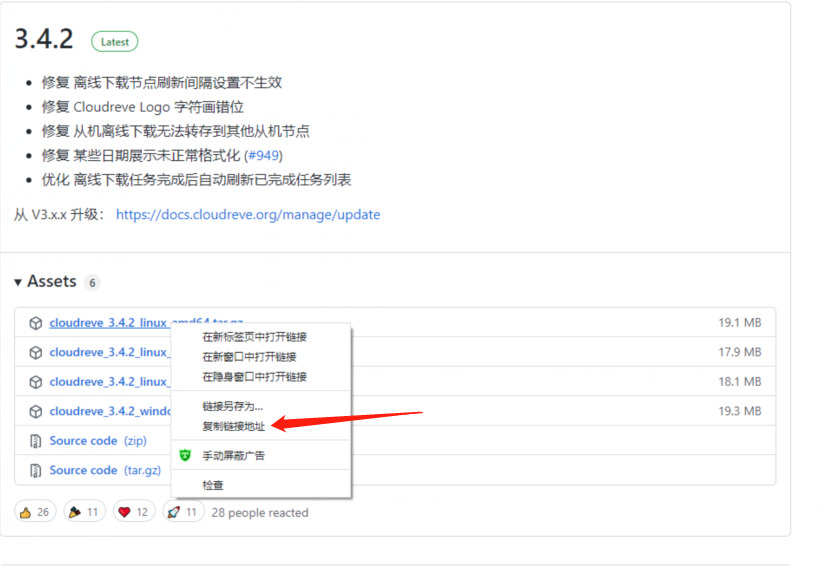The image size is (840, 566).
Task: Click the text 从 V3.x.x 升级
Action: click(x=59, y=215)
